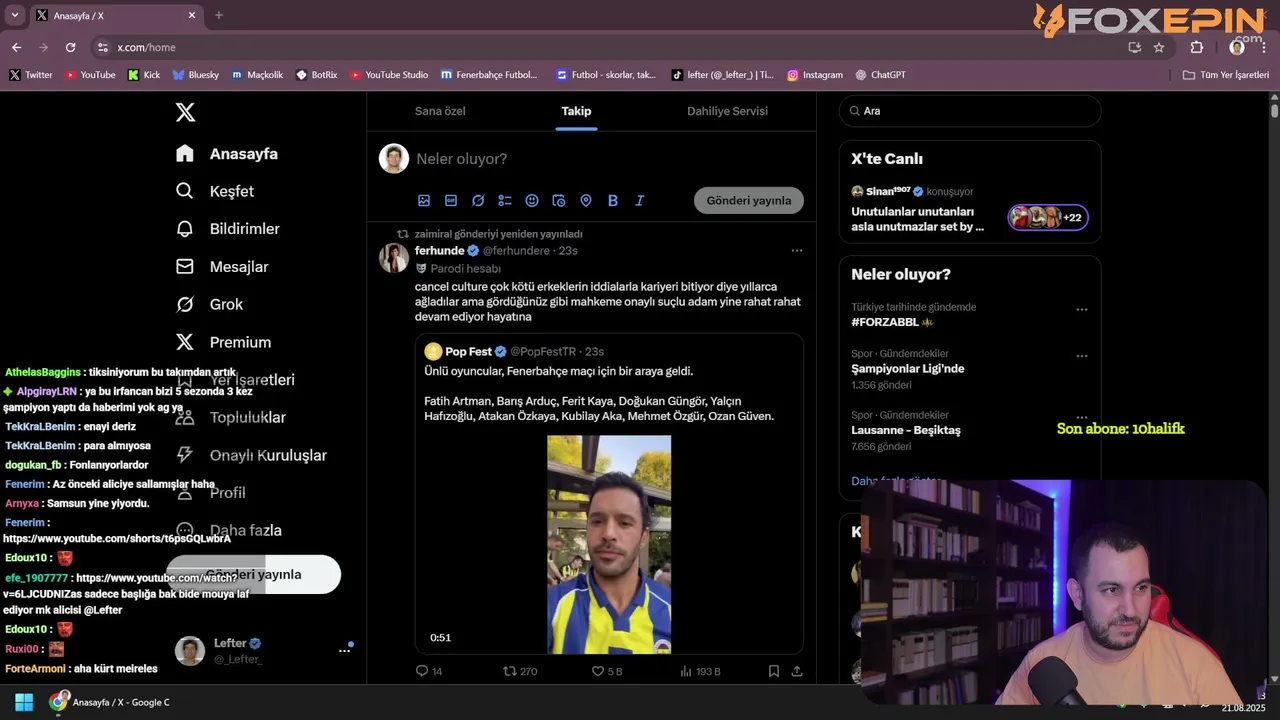
Task: Share the ferhunde post
Action: (797, 671)
